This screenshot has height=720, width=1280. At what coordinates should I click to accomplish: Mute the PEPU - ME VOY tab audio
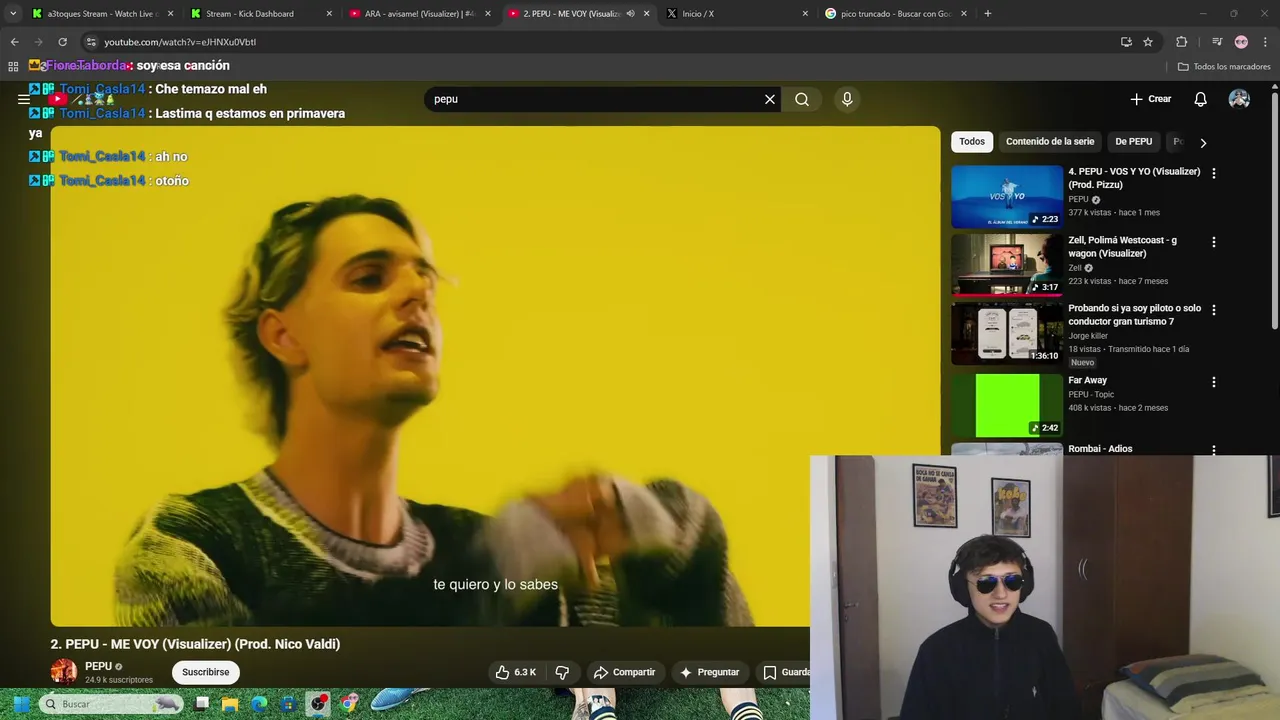pos(630,14)
